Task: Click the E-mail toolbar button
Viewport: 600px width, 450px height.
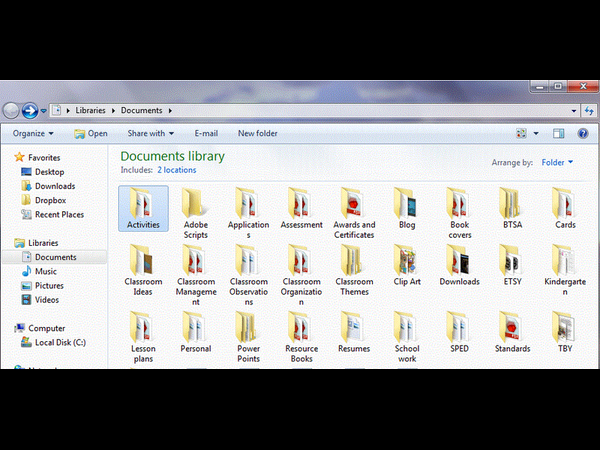Action: click(206, 133)
